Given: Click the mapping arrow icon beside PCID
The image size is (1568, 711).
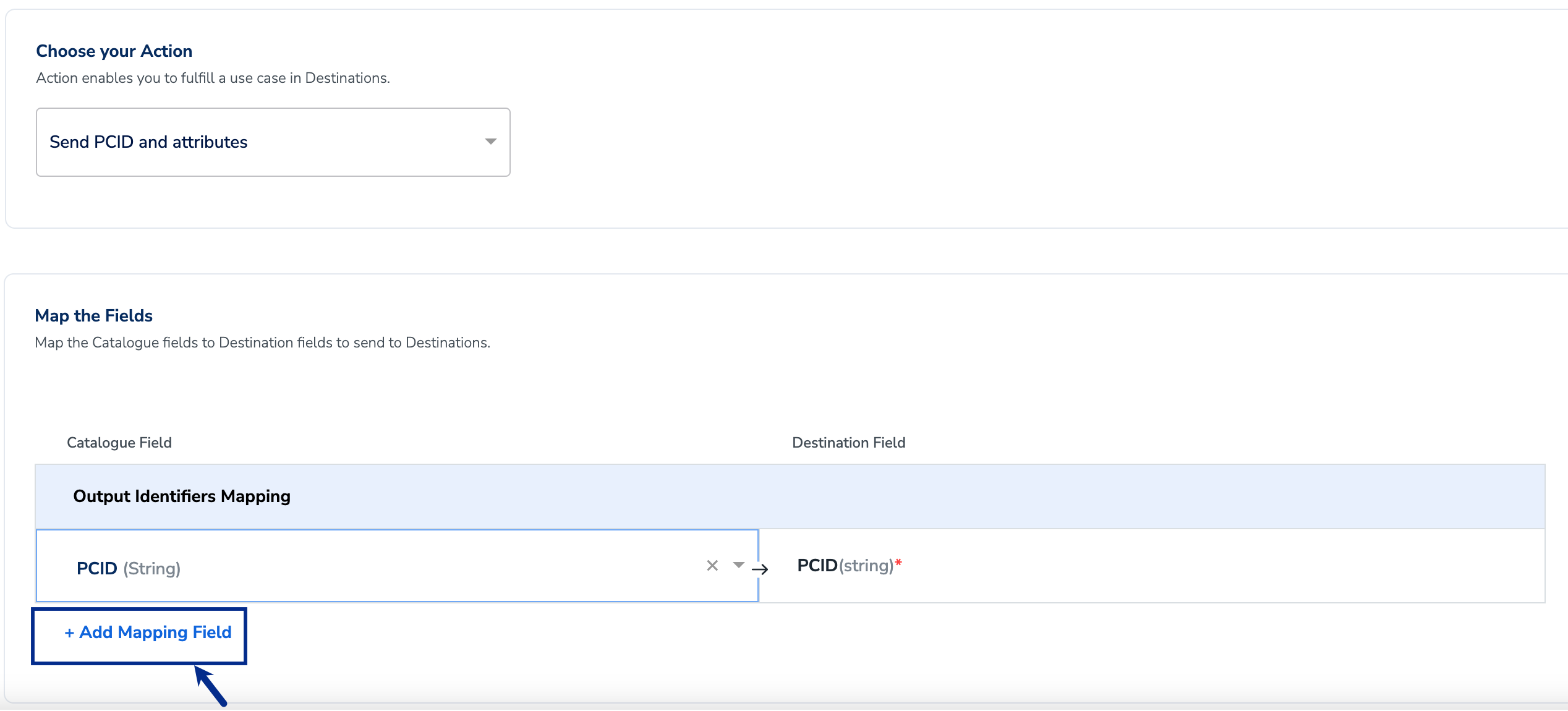Looking at the screenshot, I should point(761,569).
